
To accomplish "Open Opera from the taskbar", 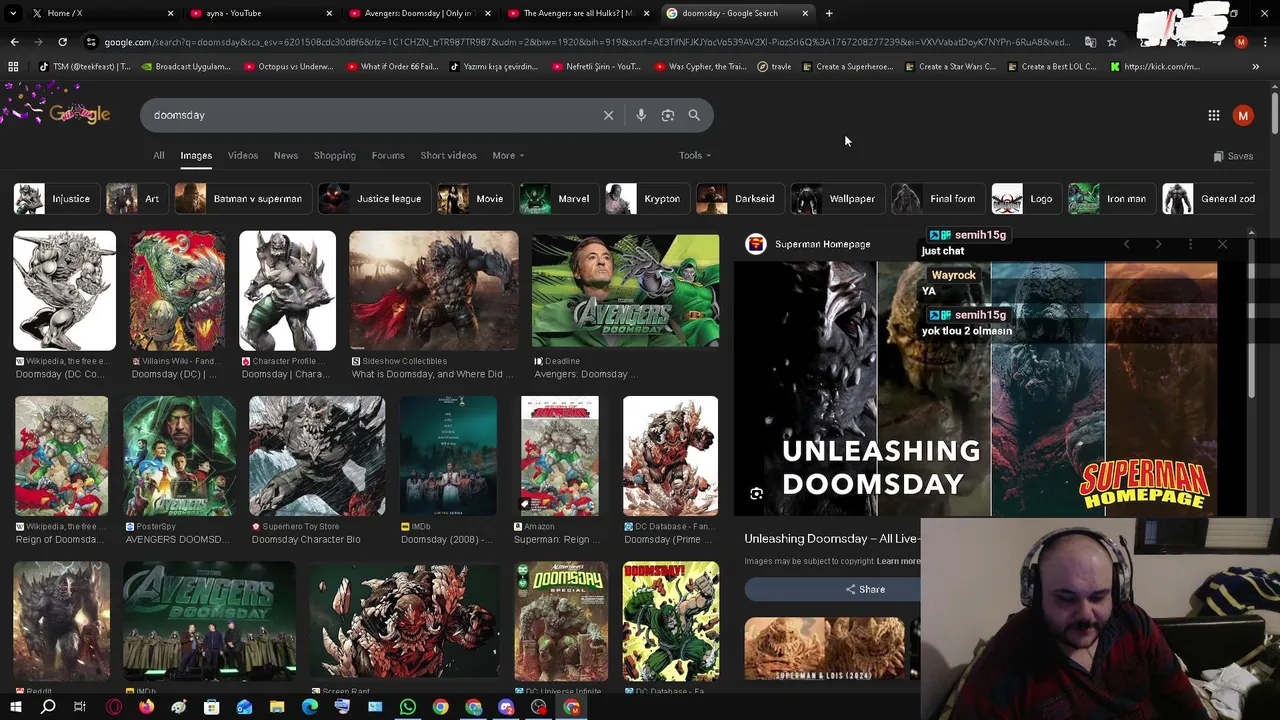I will (114, 707).
